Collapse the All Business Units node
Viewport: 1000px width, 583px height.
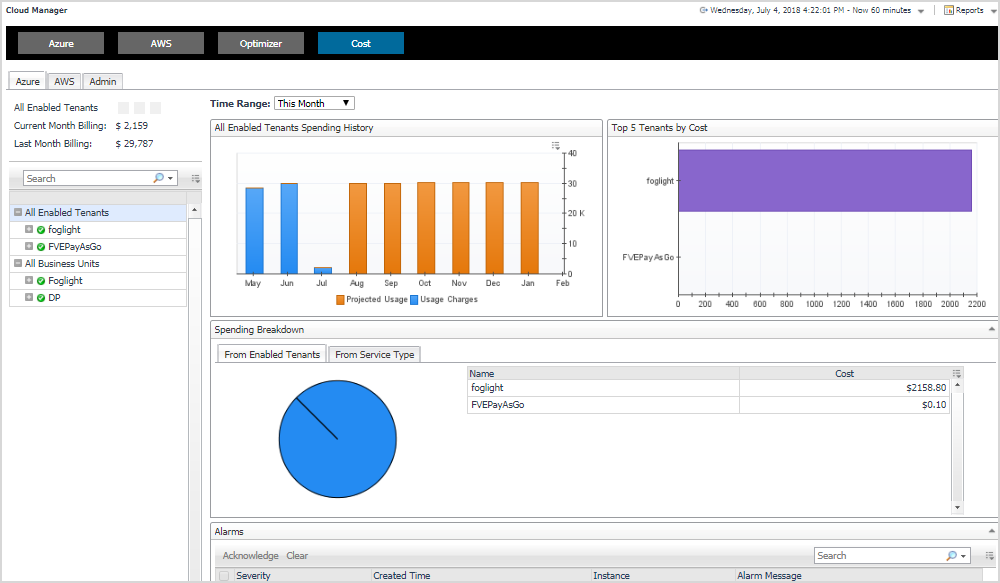tap(18, 263)
